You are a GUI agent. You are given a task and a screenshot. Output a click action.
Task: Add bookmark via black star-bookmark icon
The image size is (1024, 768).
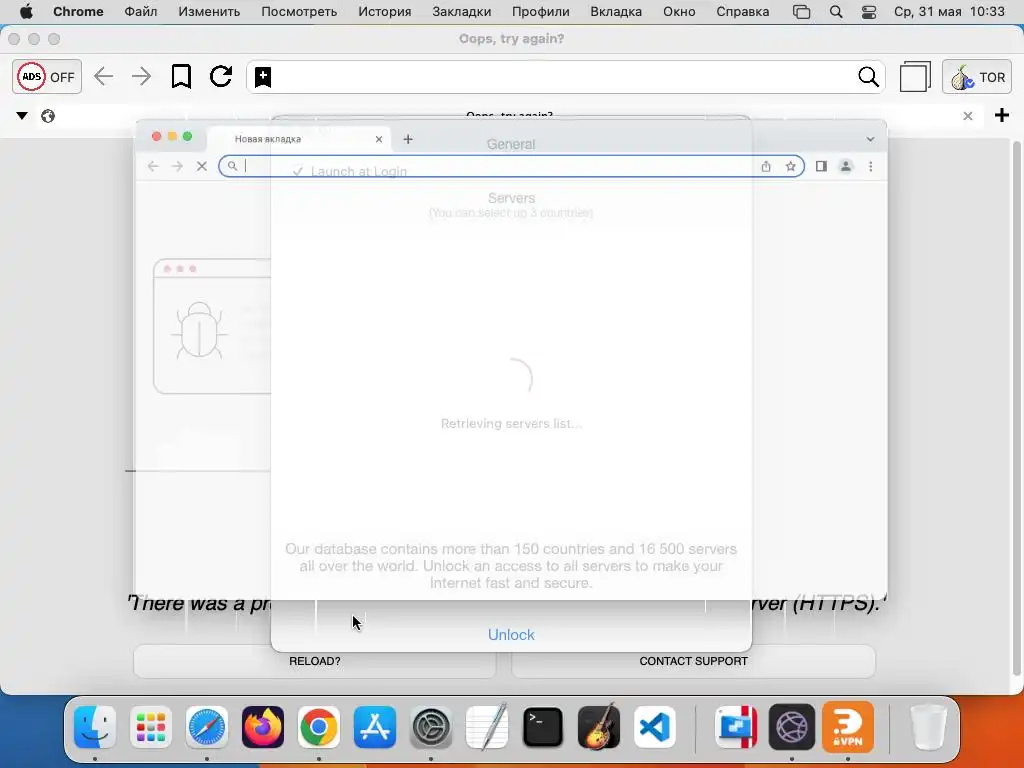click(263, 76)
